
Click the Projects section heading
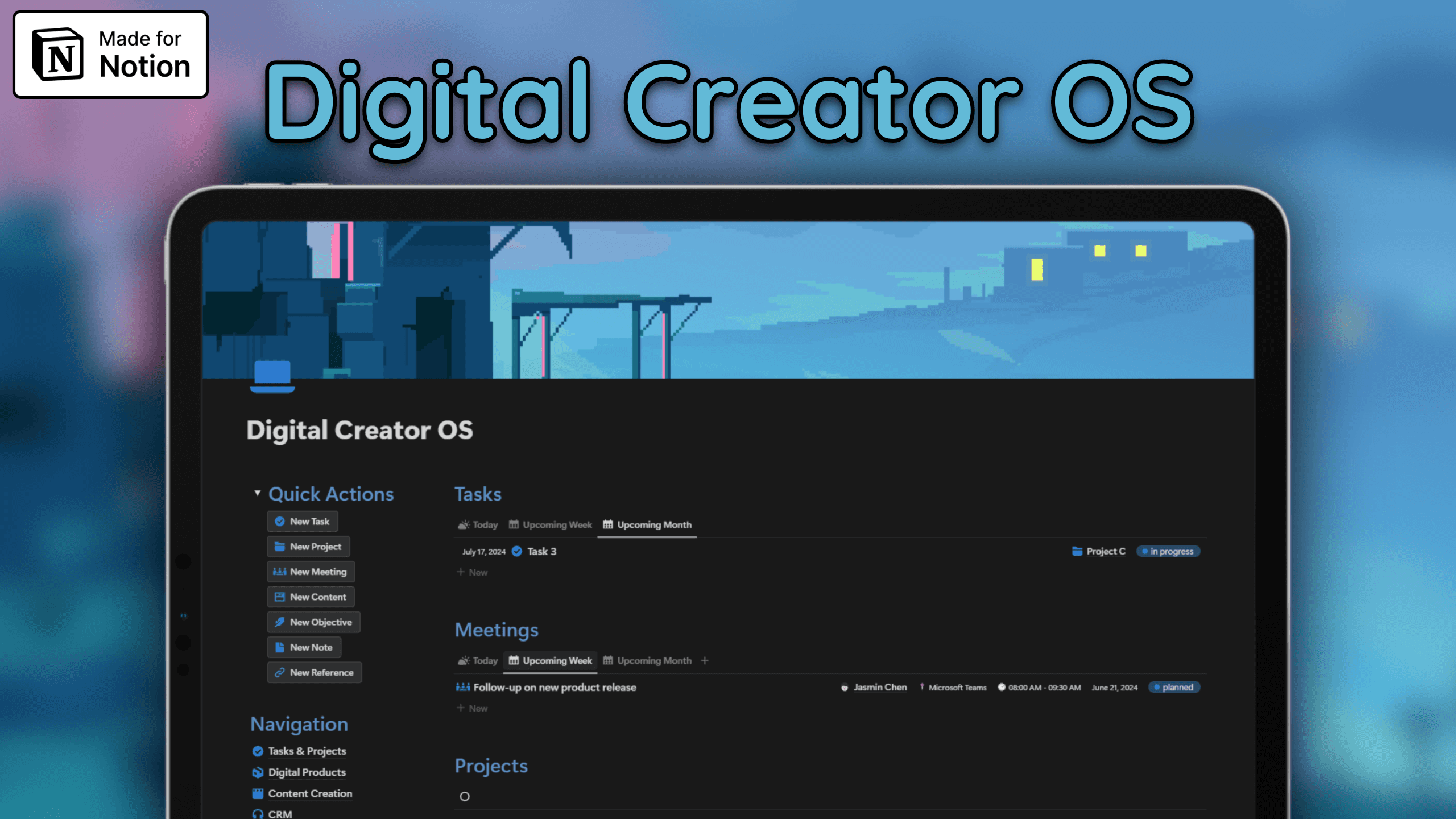pyautogui.click(x=491, y=766)
